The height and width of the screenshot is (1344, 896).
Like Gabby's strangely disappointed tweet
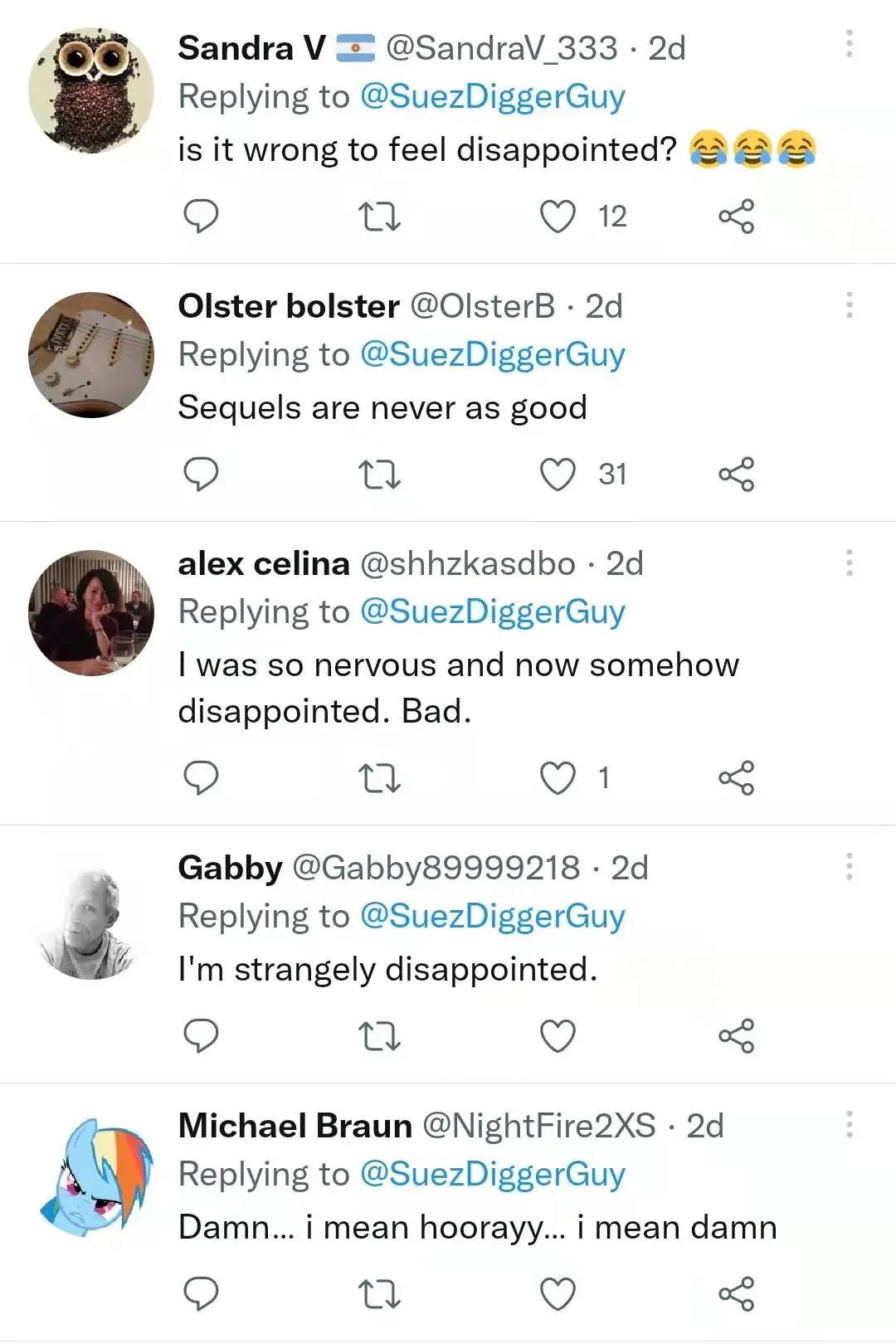coord(558,1036)
